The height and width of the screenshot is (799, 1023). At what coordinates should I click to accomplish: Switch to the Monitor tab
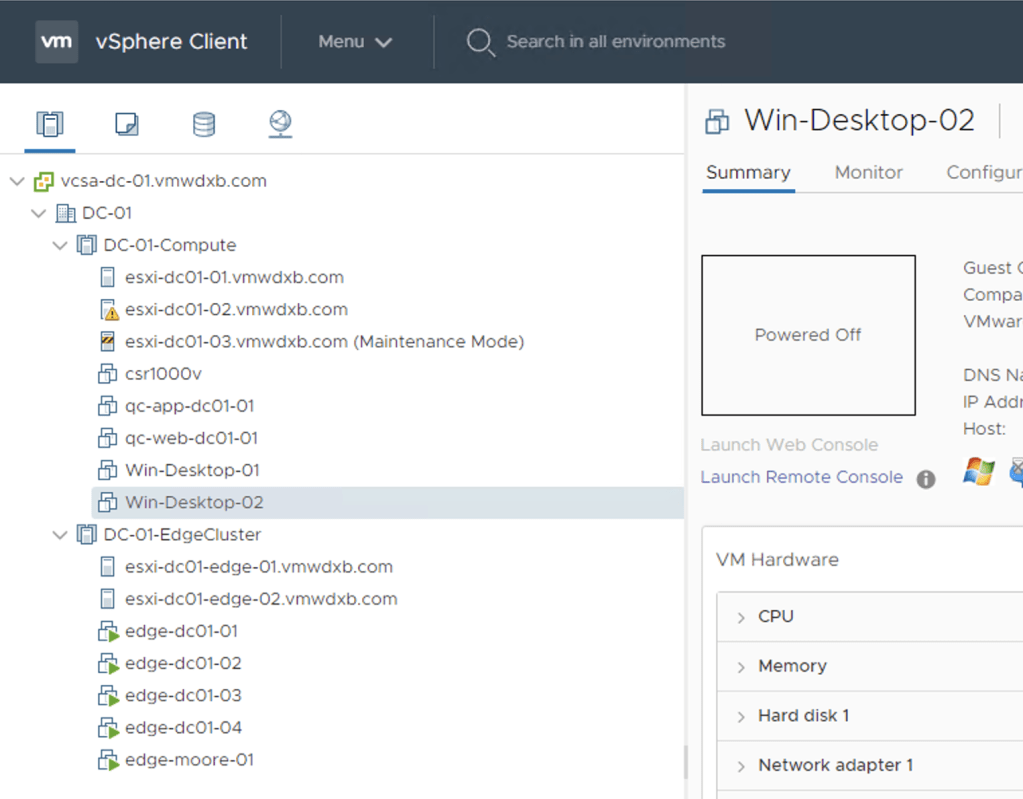(868, 173)
